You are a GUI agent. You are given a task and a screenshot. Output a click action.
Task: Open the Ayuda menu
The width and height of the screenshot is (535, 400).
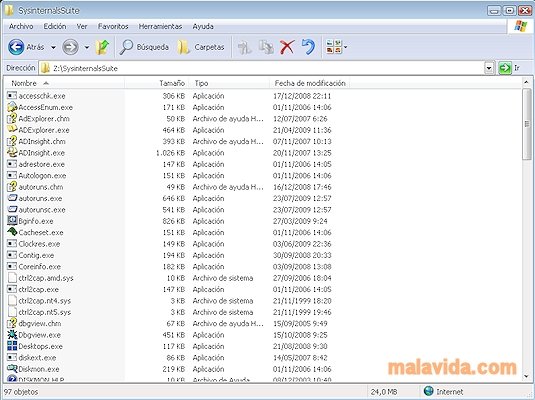tap(203, 26)
